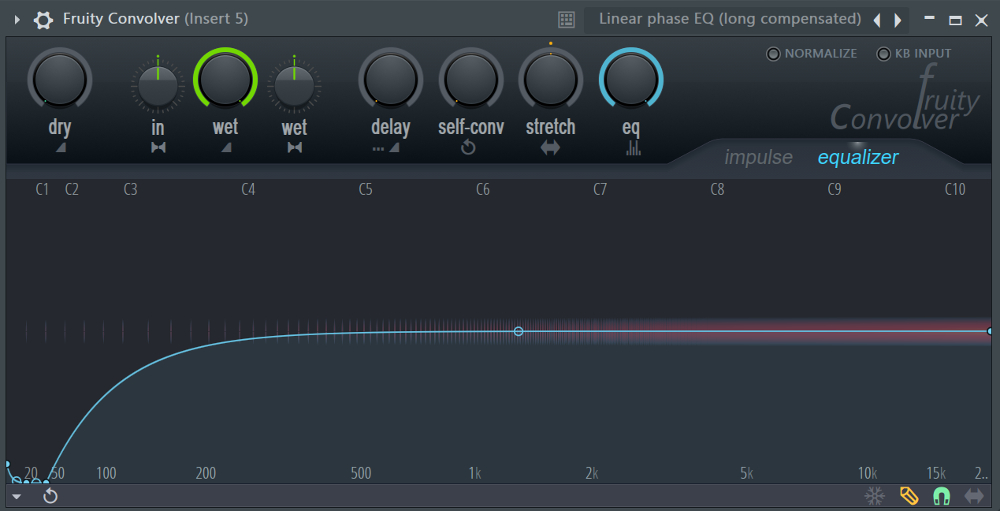The height and width of the screenshot is (511, 1000).
Task: Select next preset arrow
Action: pyautogui.click(x=898, y=20)
